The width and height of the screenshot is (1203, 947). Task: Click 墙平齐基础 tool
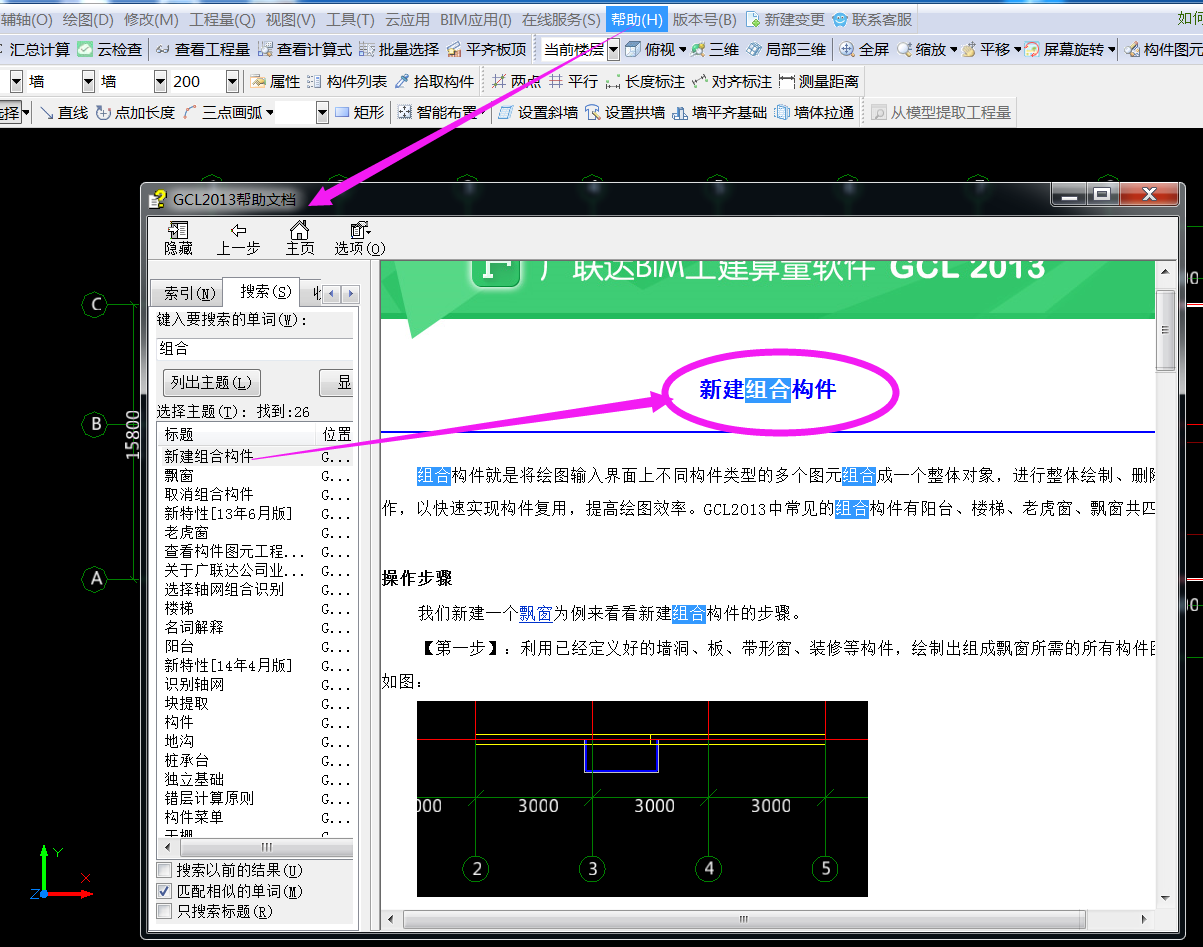pos(719,113)
